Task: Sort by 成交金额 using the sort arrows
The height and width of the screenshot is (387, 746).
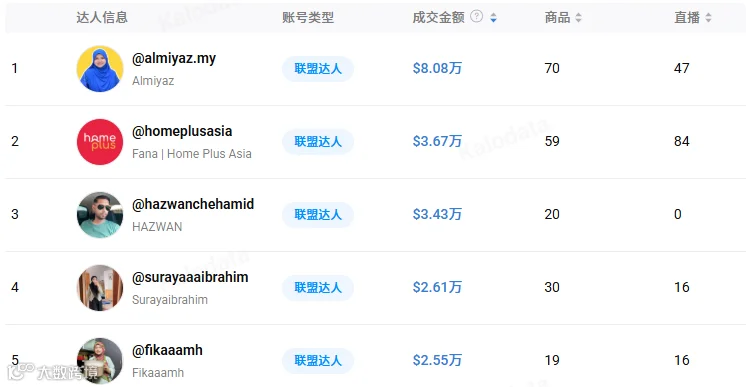Action: click(493, 18)
